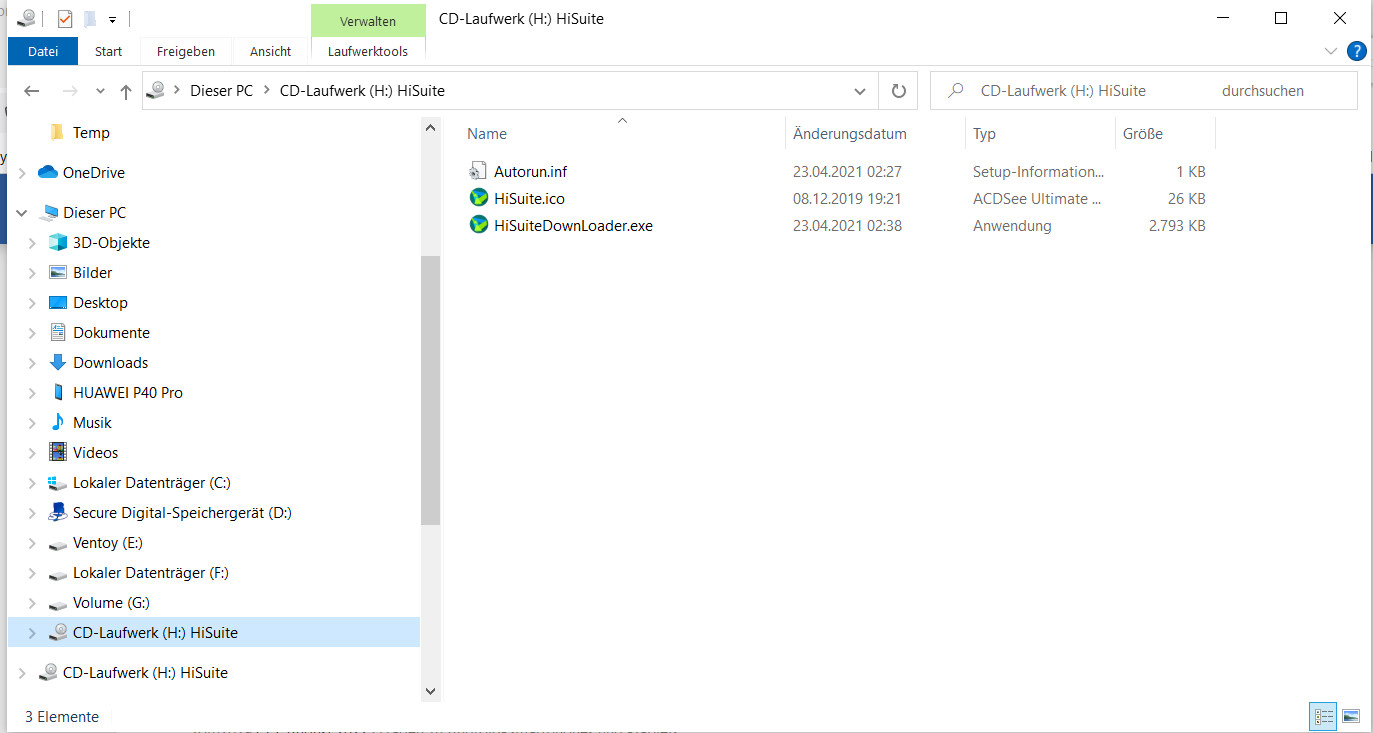Open the Start ribbon tab
Screen dimensions: 1373x733
coord(109,51)
